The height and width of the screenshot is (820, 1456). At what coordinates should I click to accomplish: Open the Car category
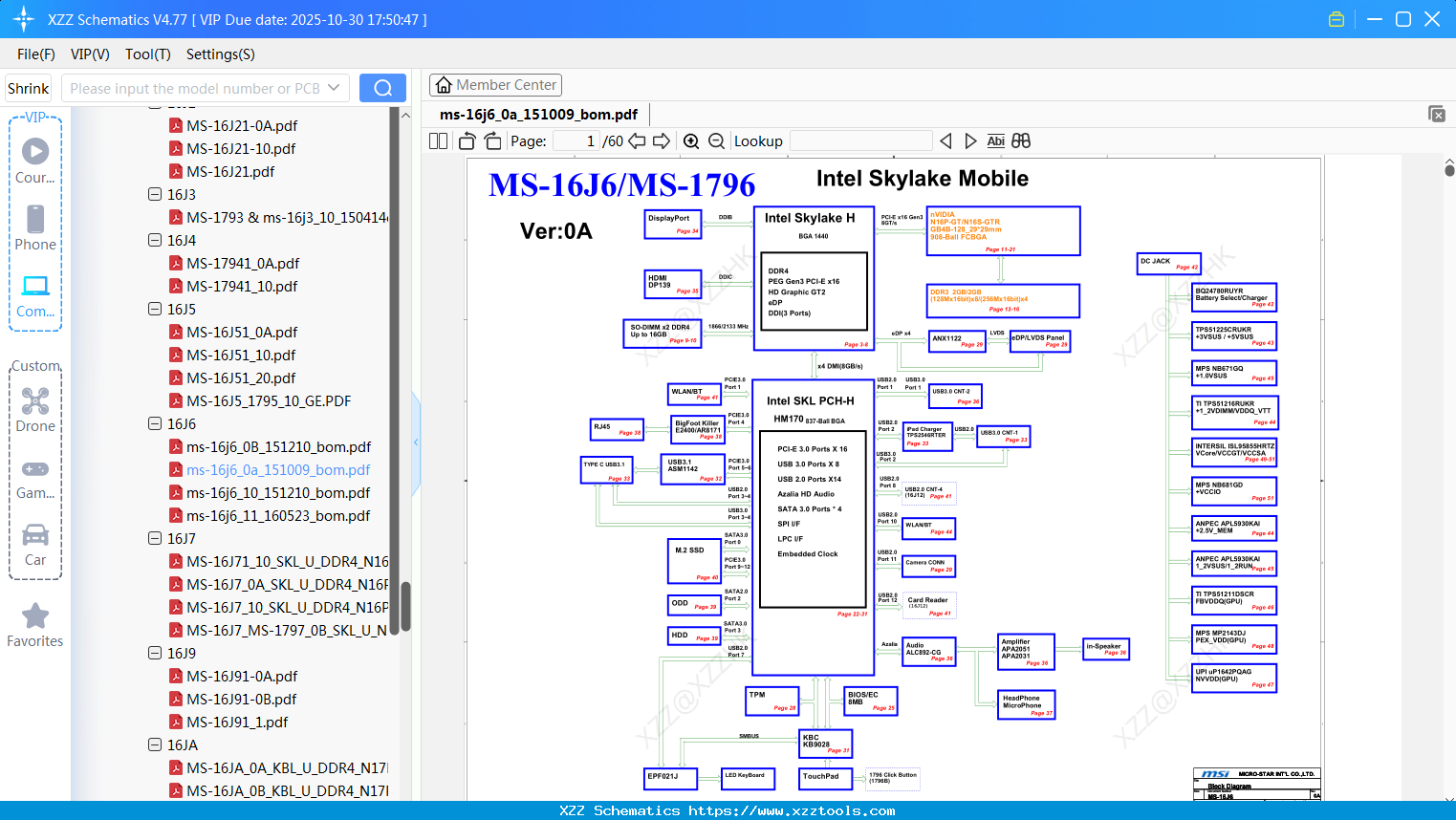35,545
